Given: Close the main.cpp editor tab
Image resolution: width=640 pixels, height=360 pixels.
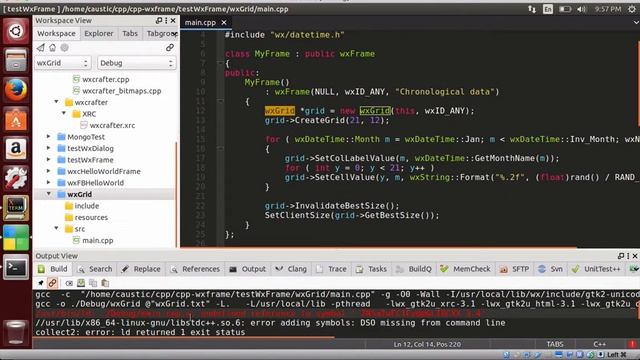Looking at the screenshot, I should coord(224,22).
